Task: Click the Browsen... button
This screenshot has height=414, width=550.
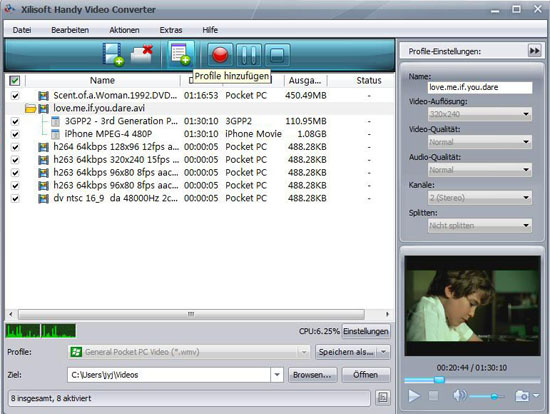Action: click(x=312, y=375)
